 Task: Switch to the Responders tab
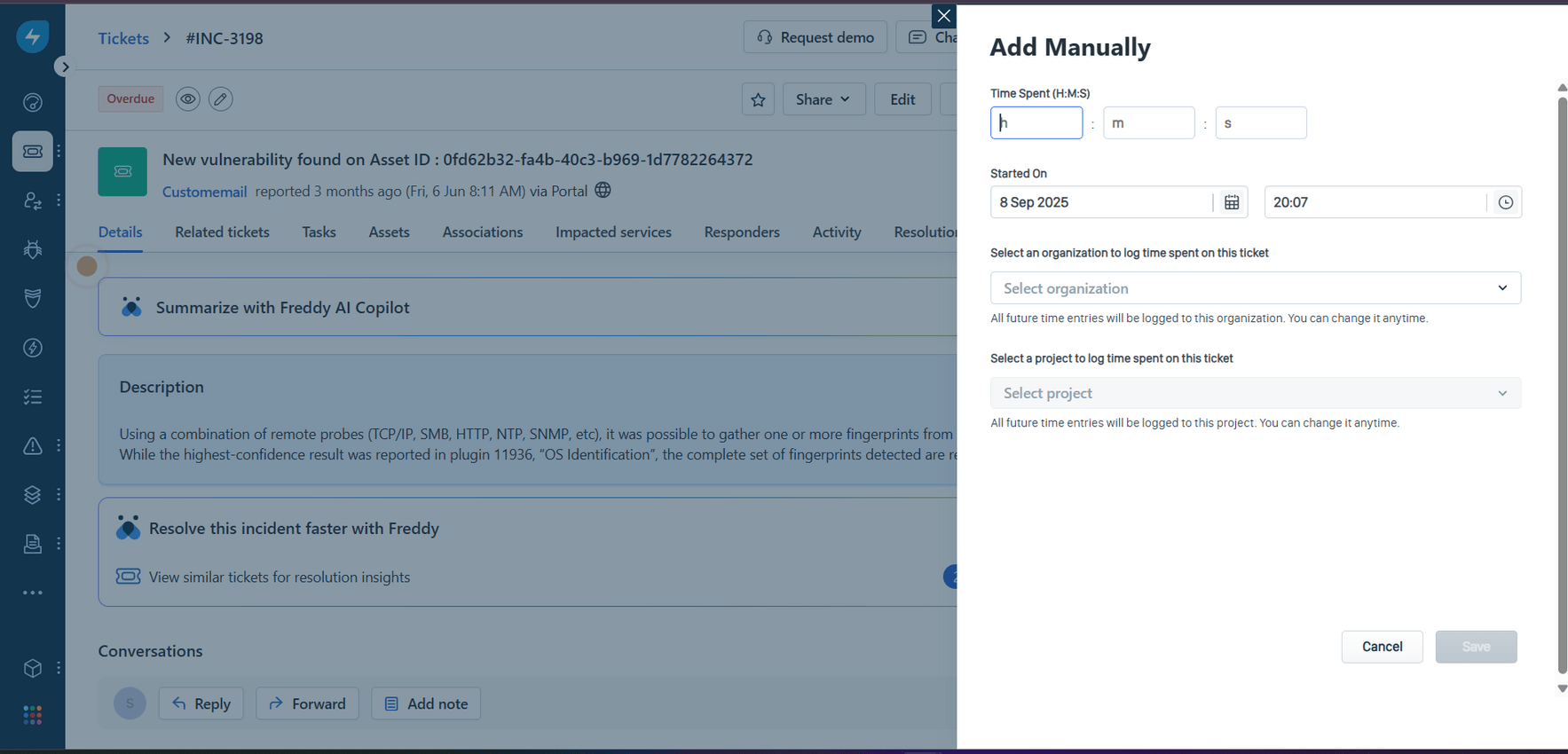[x=742, y=232]
